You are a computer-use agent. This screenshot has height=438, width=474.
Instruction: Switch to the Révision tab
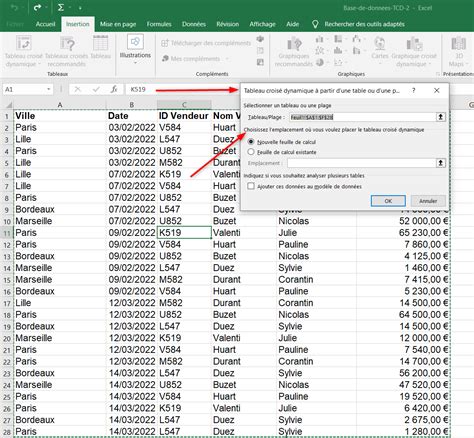pyautogui.click(x=228, y=24)
